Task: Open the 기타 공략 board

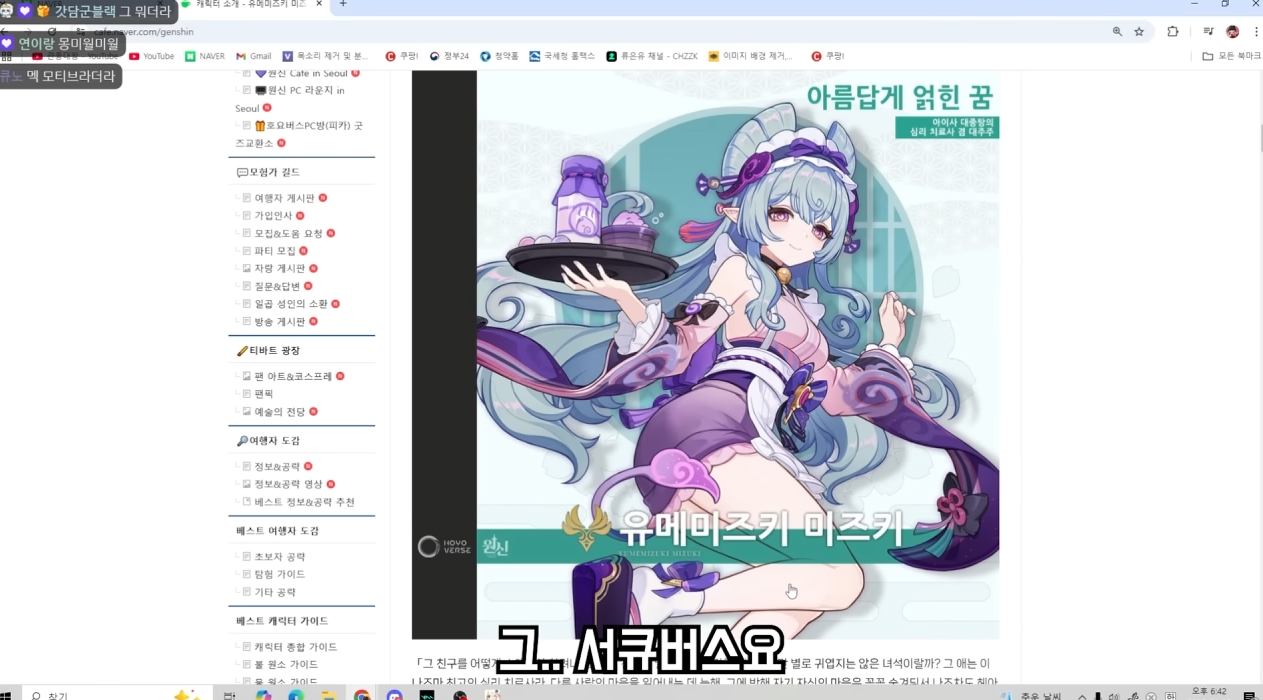Action: [275, 592]
